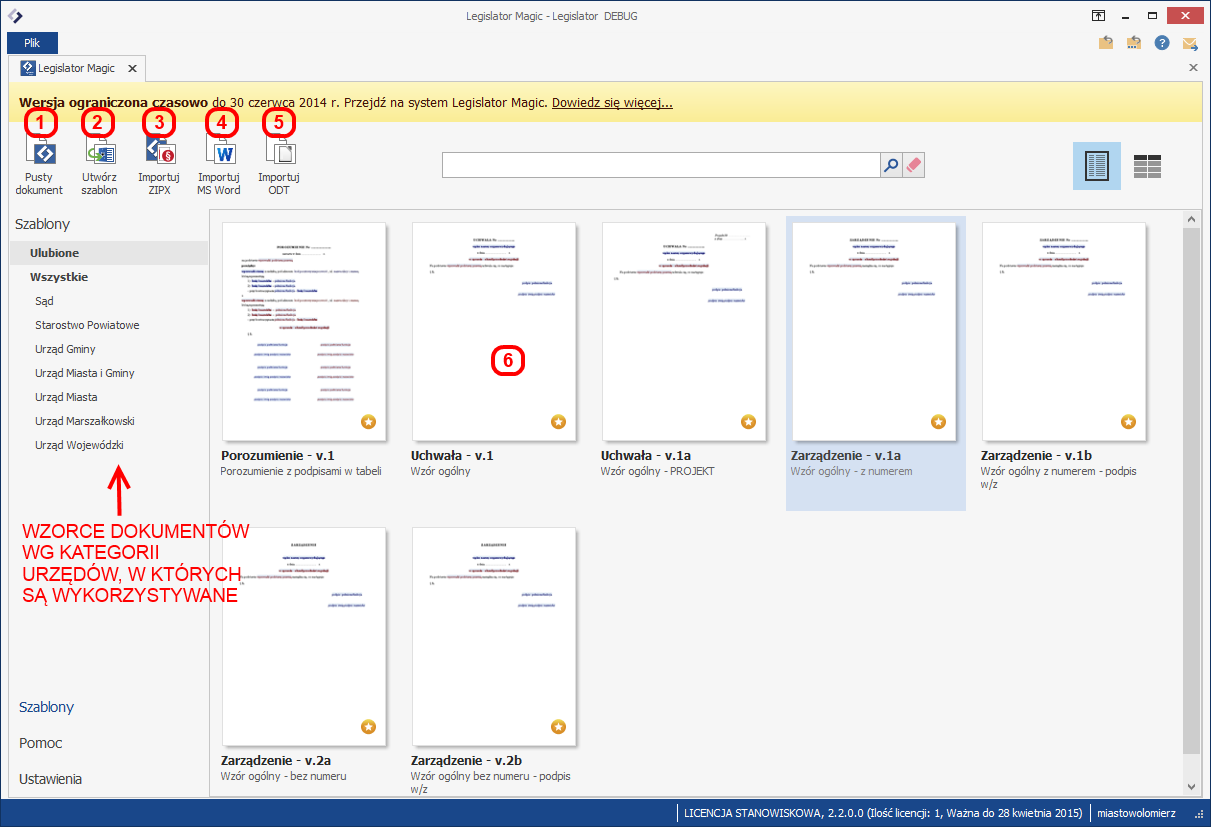Viewport: 1211px width, 827px height.
Task: Switch to list tile view
Action: click(x=1147, y=167)
